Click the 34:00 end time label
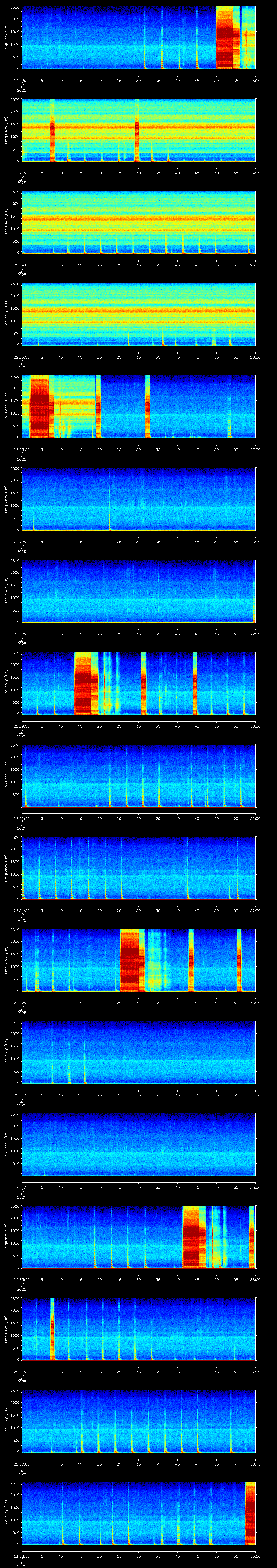This screenshot has height=1568, width=277. pos(255,1095)
